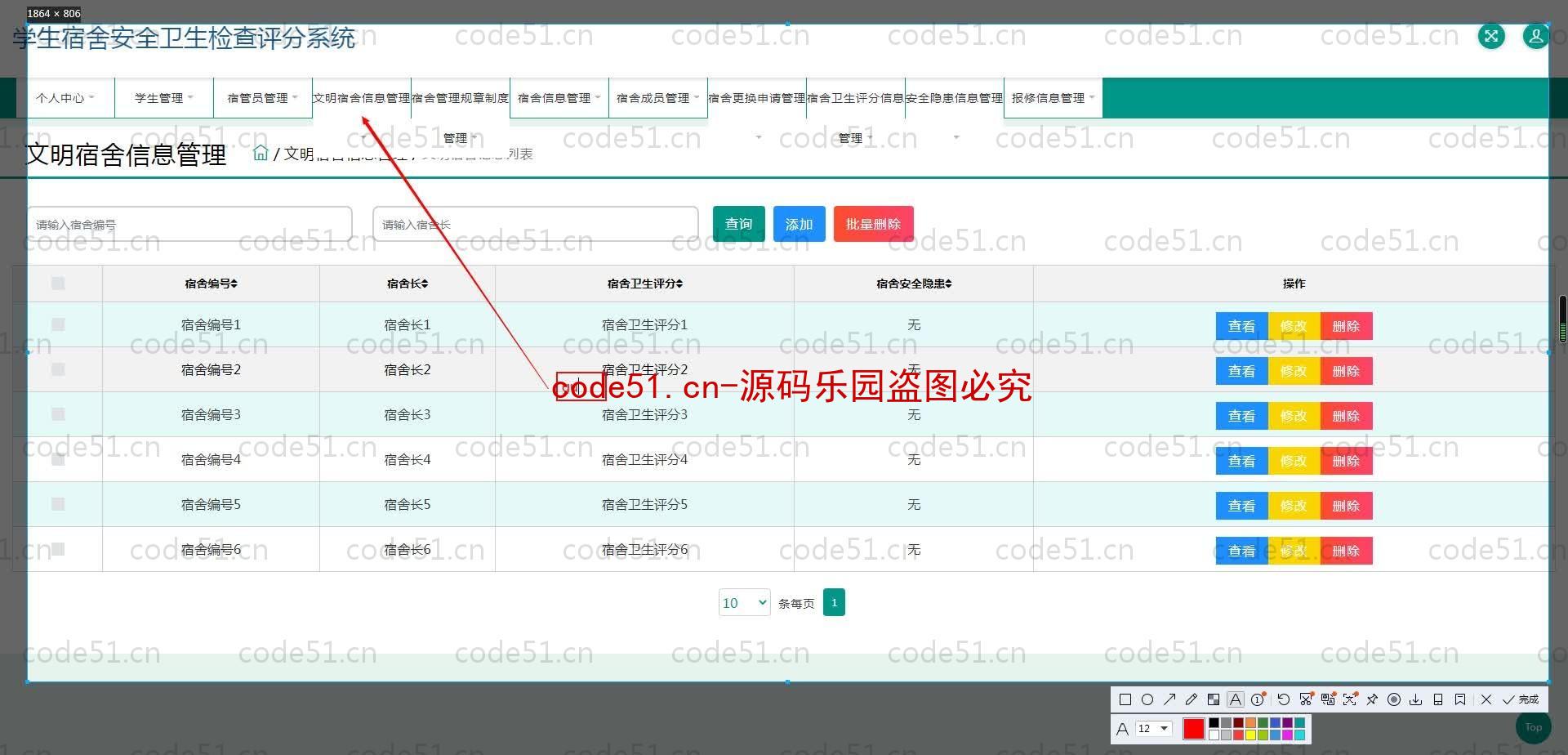The image size is (1568, 755).
Task: Sort the table by the 宿舍长 column
Action: tap(408, 284)
